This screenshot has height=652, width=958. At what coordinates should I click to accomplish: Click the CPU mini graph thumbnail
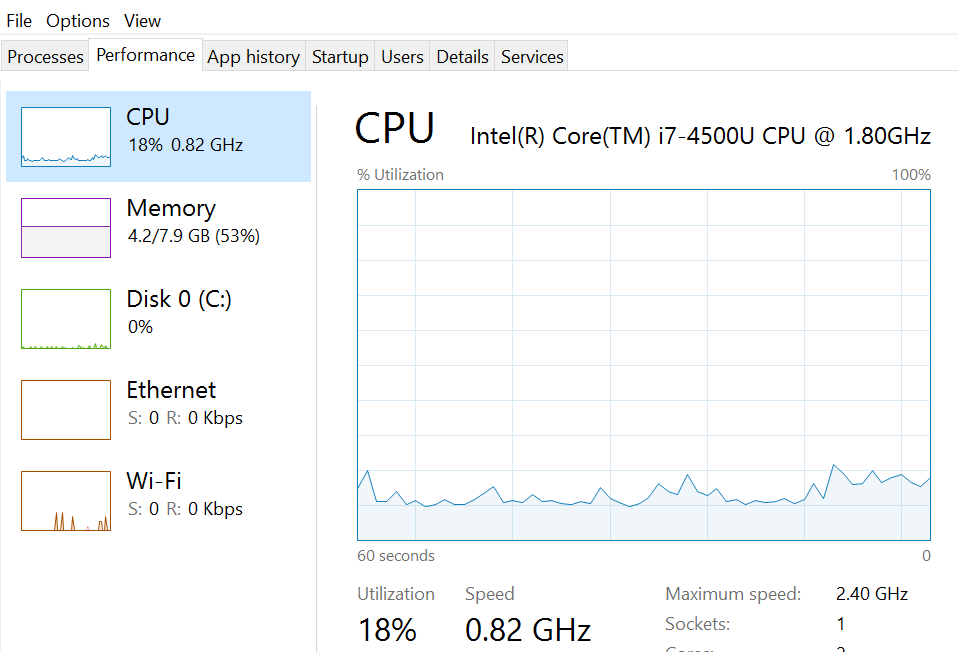[66, 136]
